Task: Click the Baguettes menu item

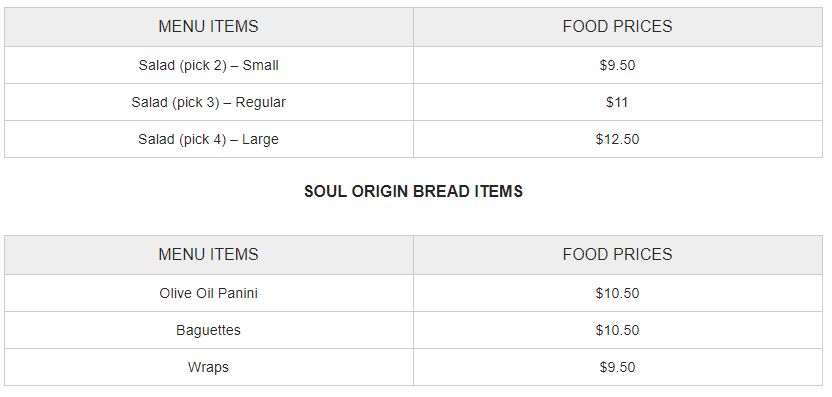Action: click(209, 330)
